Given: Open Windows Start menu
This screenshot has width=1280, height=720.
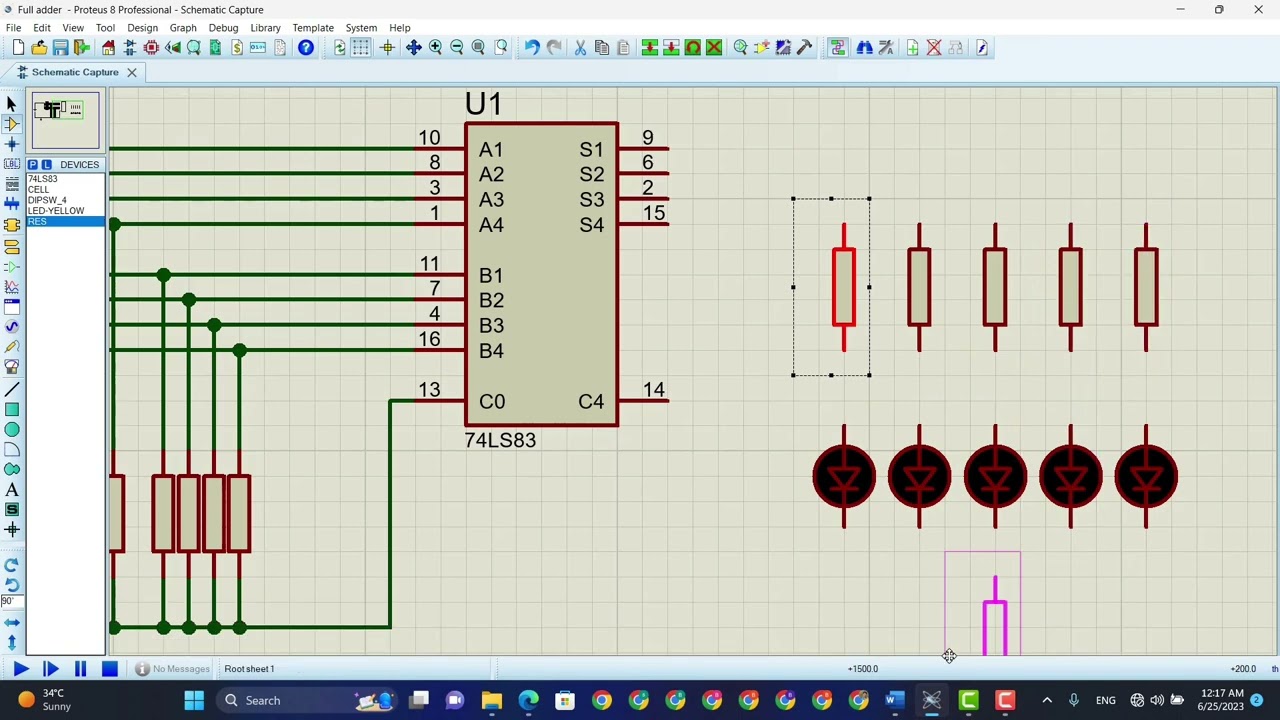Looking at the screenshot, I should [x=194, y=700].
